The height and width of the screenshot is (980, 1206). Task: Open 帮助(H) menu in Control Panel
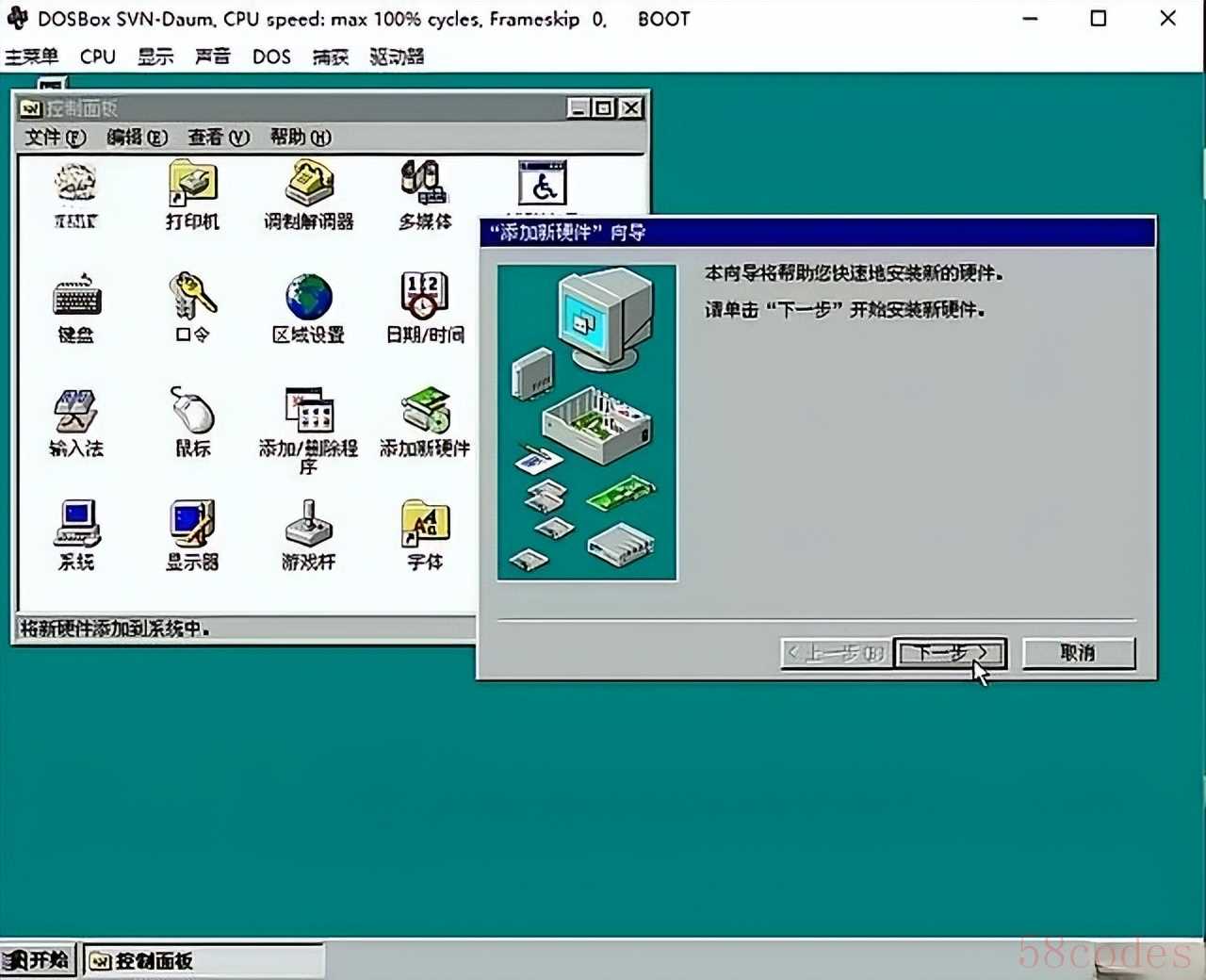(301, 138)
